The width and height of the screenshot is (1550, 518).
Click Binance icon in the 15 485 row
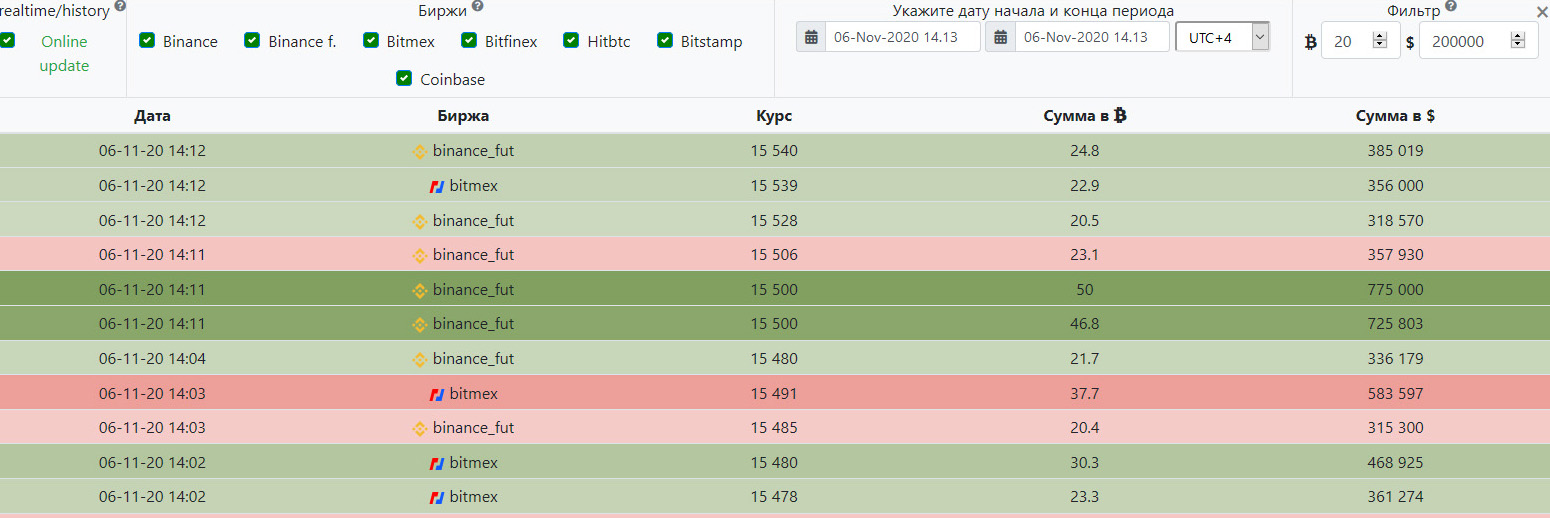point(420,428)
